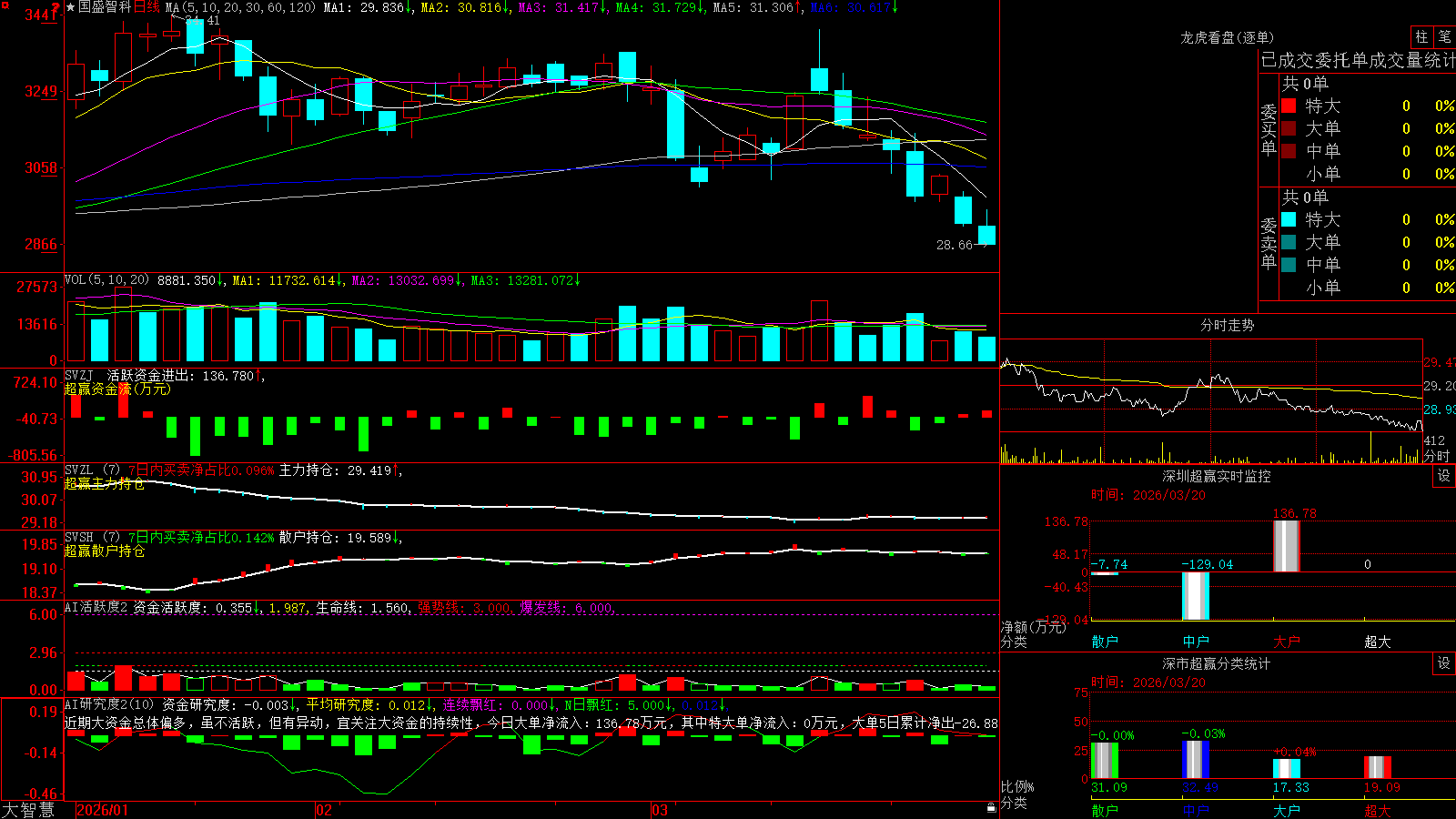1456x819 pixels.
Task: Click the teal 中单 sell-order swatch
Action: click(x=1289, y=265)
